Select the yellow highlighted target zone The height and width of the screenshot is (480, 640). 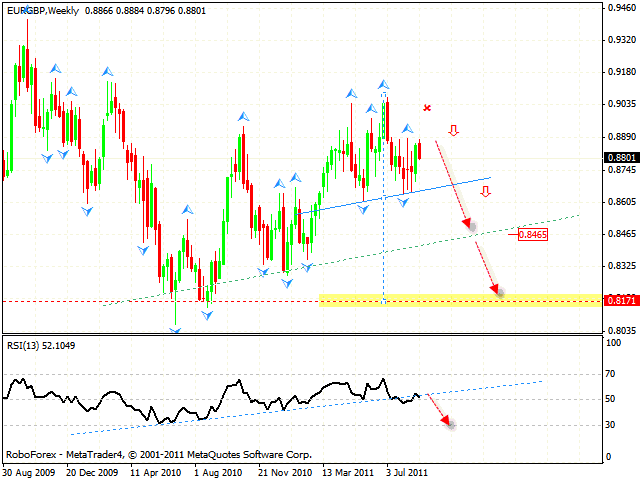point(460,300)
